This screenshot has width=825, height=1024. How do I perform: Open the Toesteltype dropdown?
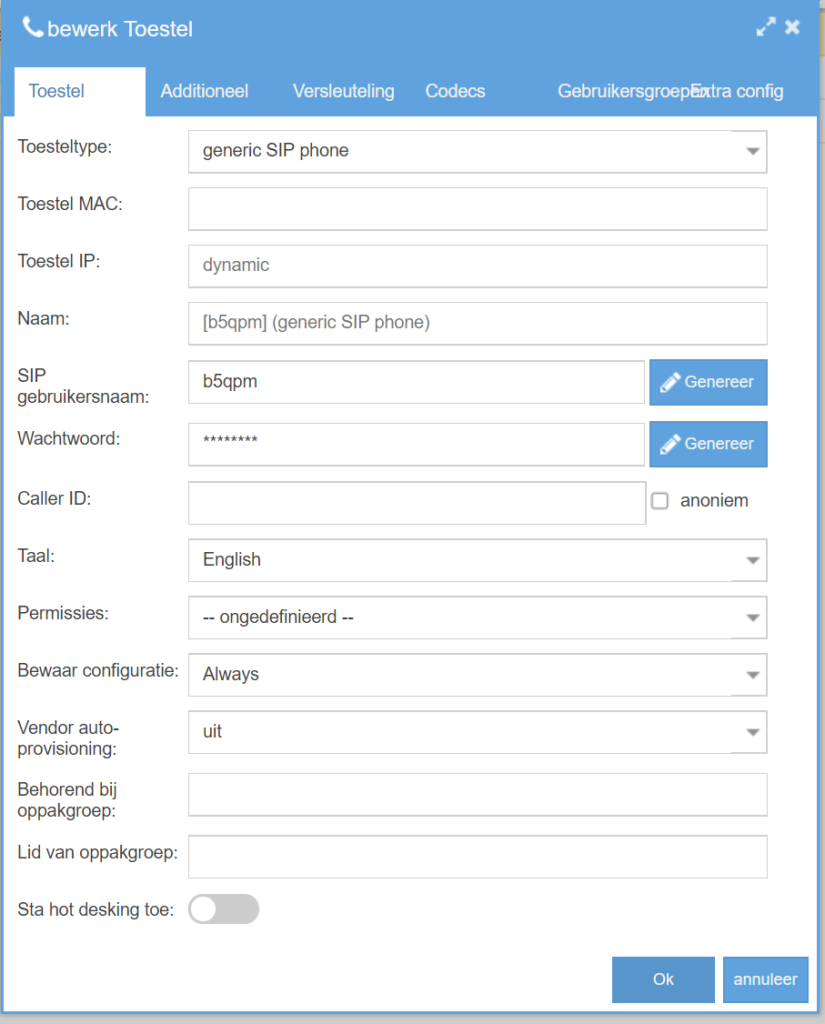point(477,151)
